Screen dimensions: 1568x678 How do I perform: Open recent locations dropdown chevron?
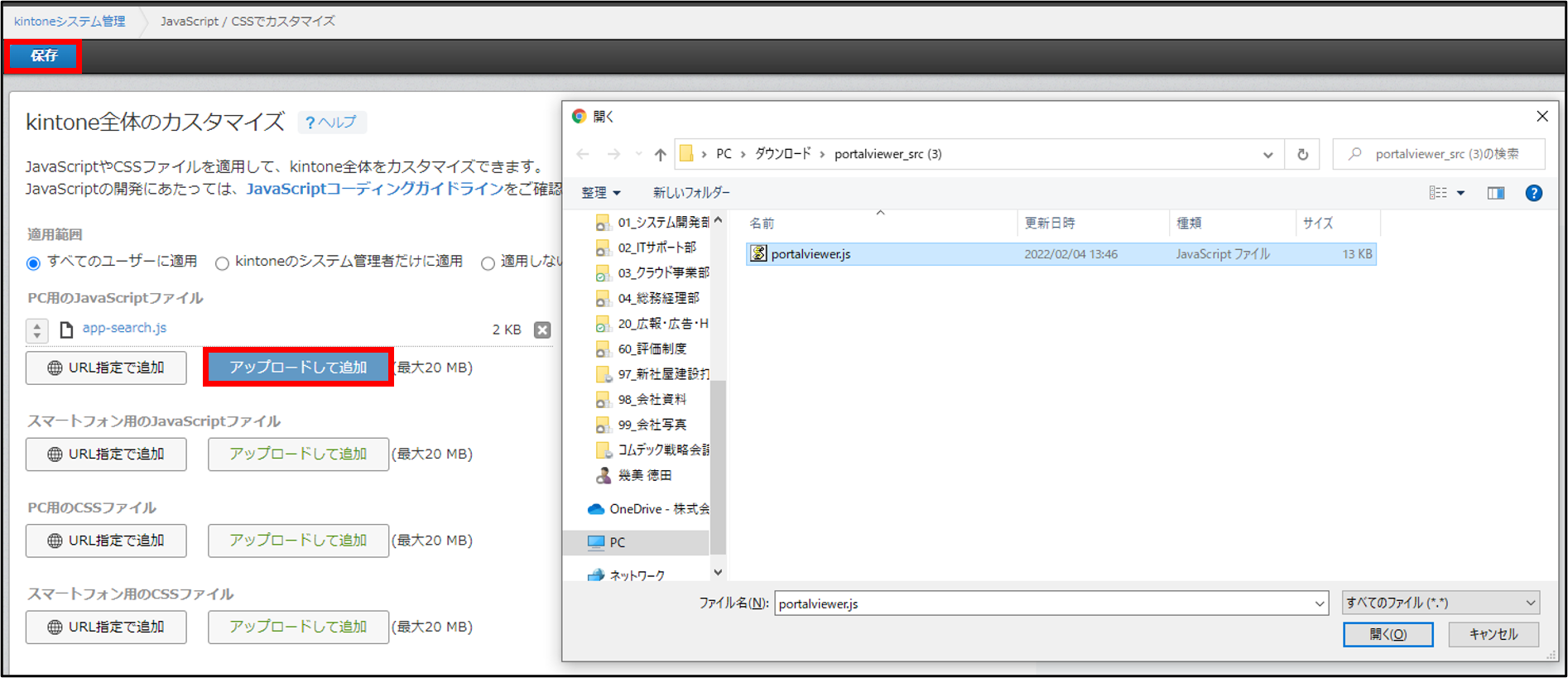[x=638, y=154]
